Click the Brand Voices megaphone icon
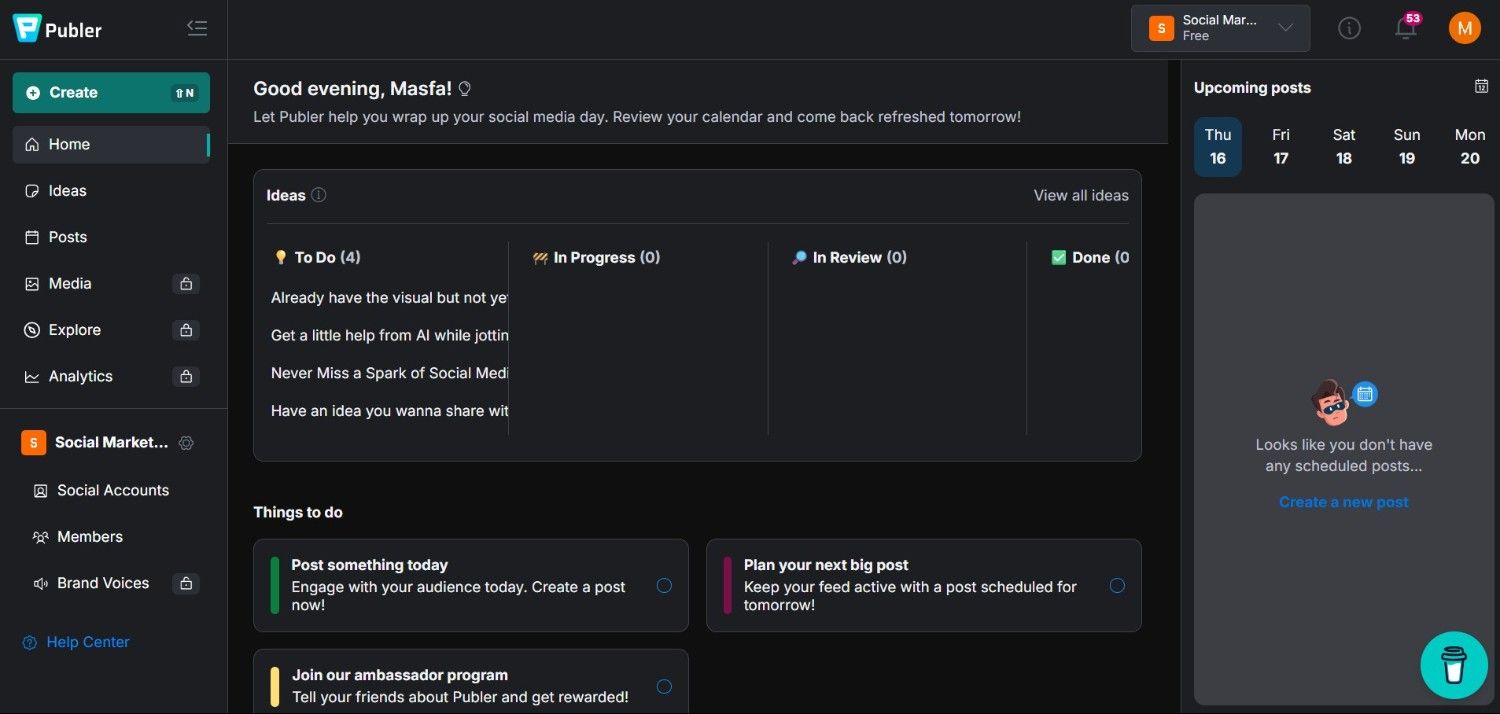Screen dimensions: 1500x714 point(41,583)
